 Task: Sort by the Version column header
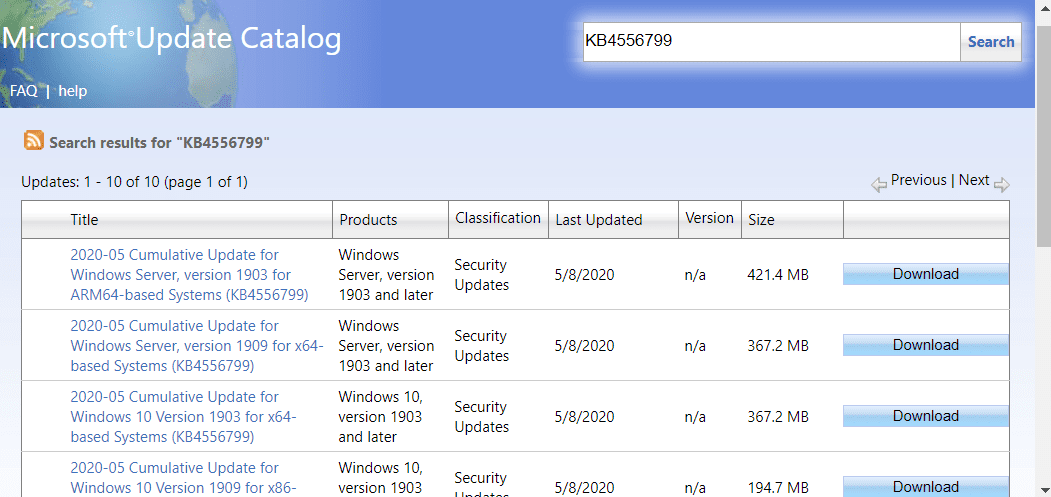(x=709, y=218)
